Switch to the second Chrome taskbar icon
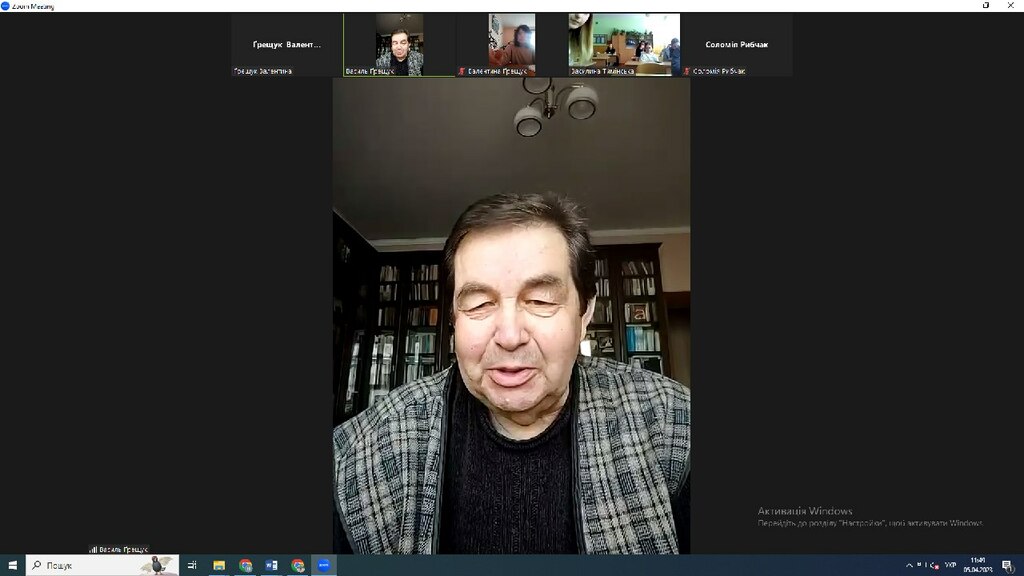The image size is (1024, 576). (298, 565)
